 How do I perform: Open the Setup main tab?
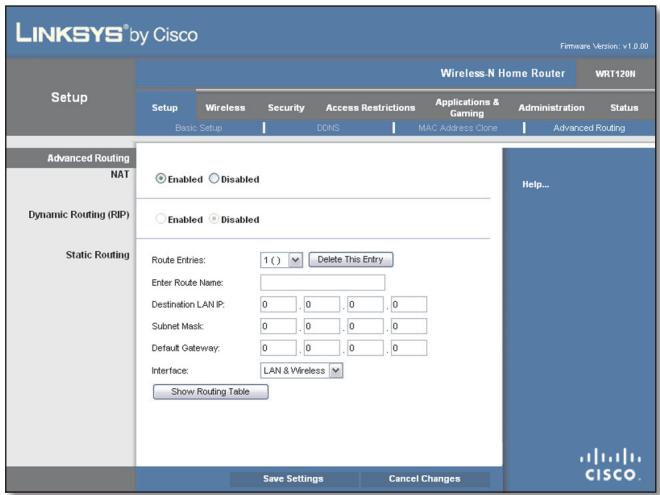(x=165, y=108)
